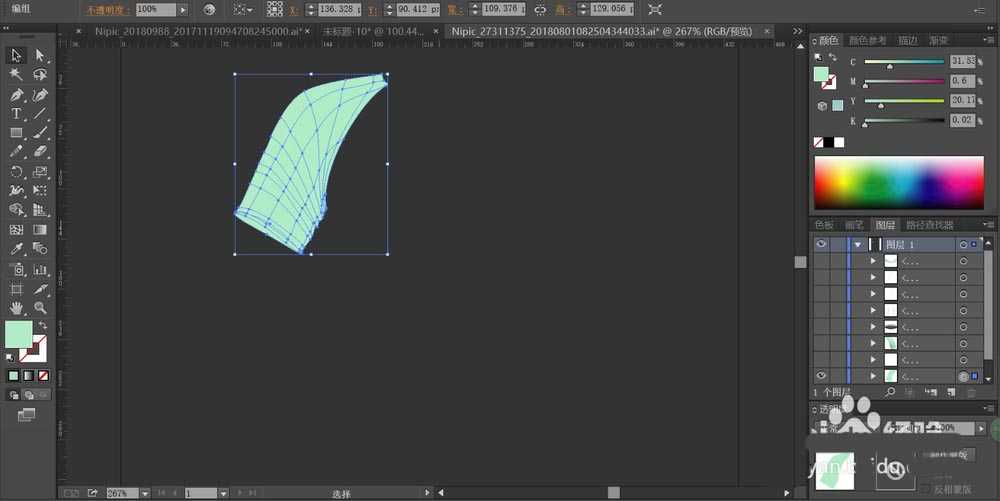The image size is (1000, 501).
Task: Select the Pen tool
Action: click(x=16, y=95)
